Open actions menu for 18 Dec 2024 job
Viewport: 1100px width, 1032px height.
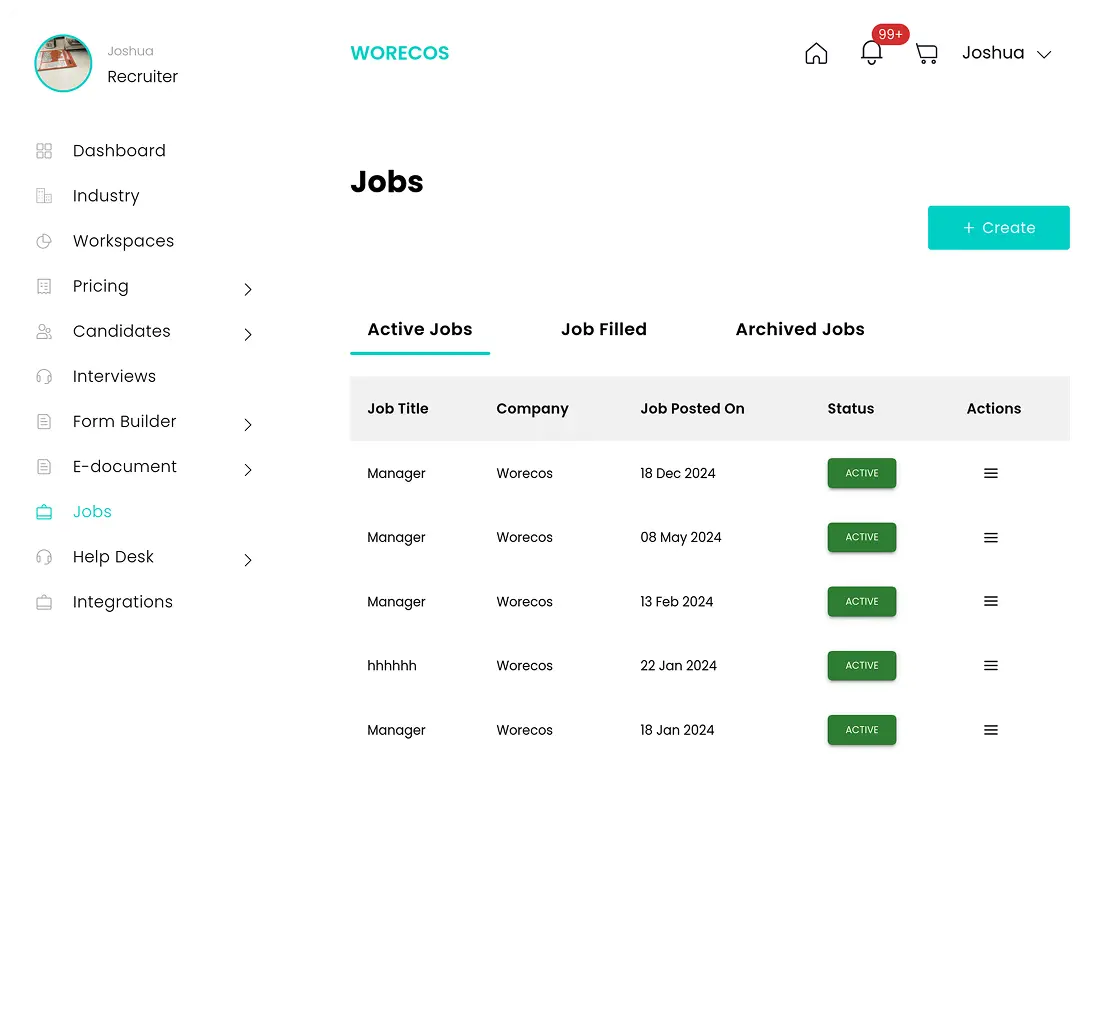tap(991, 473)
